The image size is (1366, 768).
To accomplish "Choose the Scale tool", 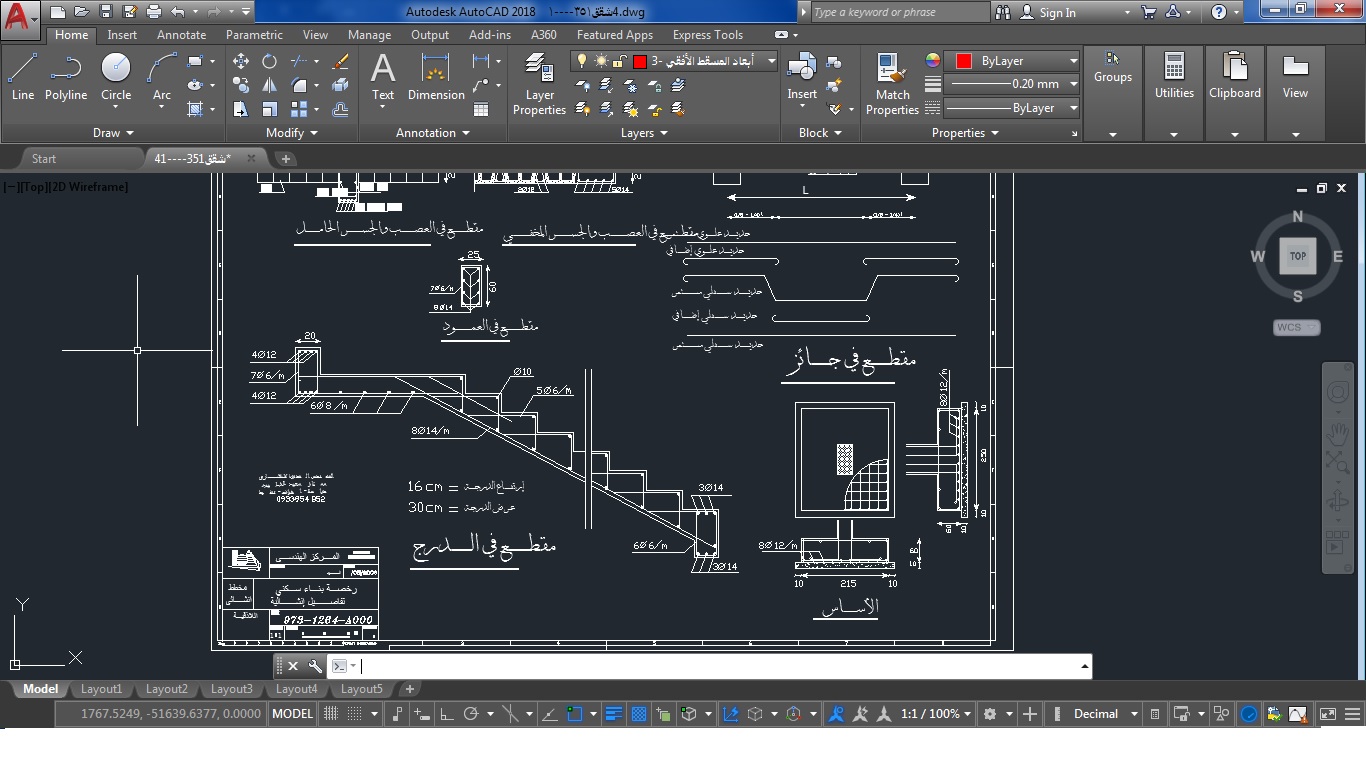I will point(270,109).
